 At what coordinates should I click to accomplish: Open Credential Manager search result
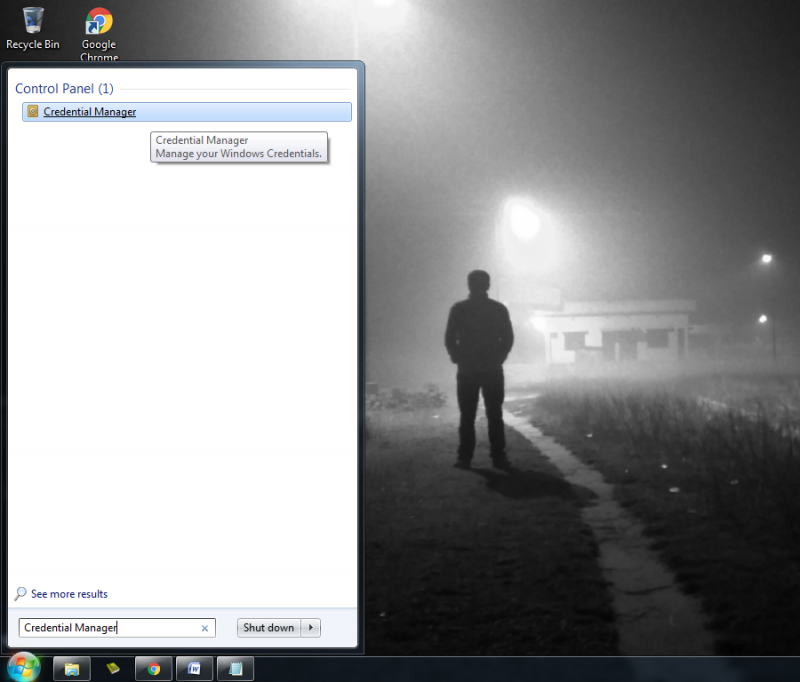pyautogui.click(x=187, y=112)
